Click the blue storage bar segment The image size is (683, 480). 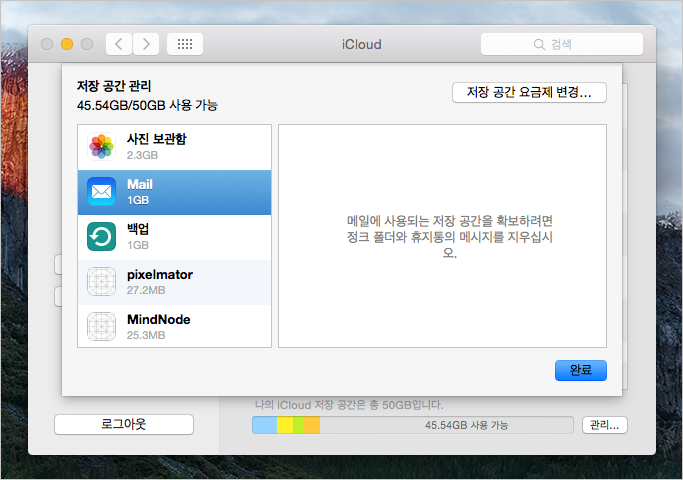point(265,425)
